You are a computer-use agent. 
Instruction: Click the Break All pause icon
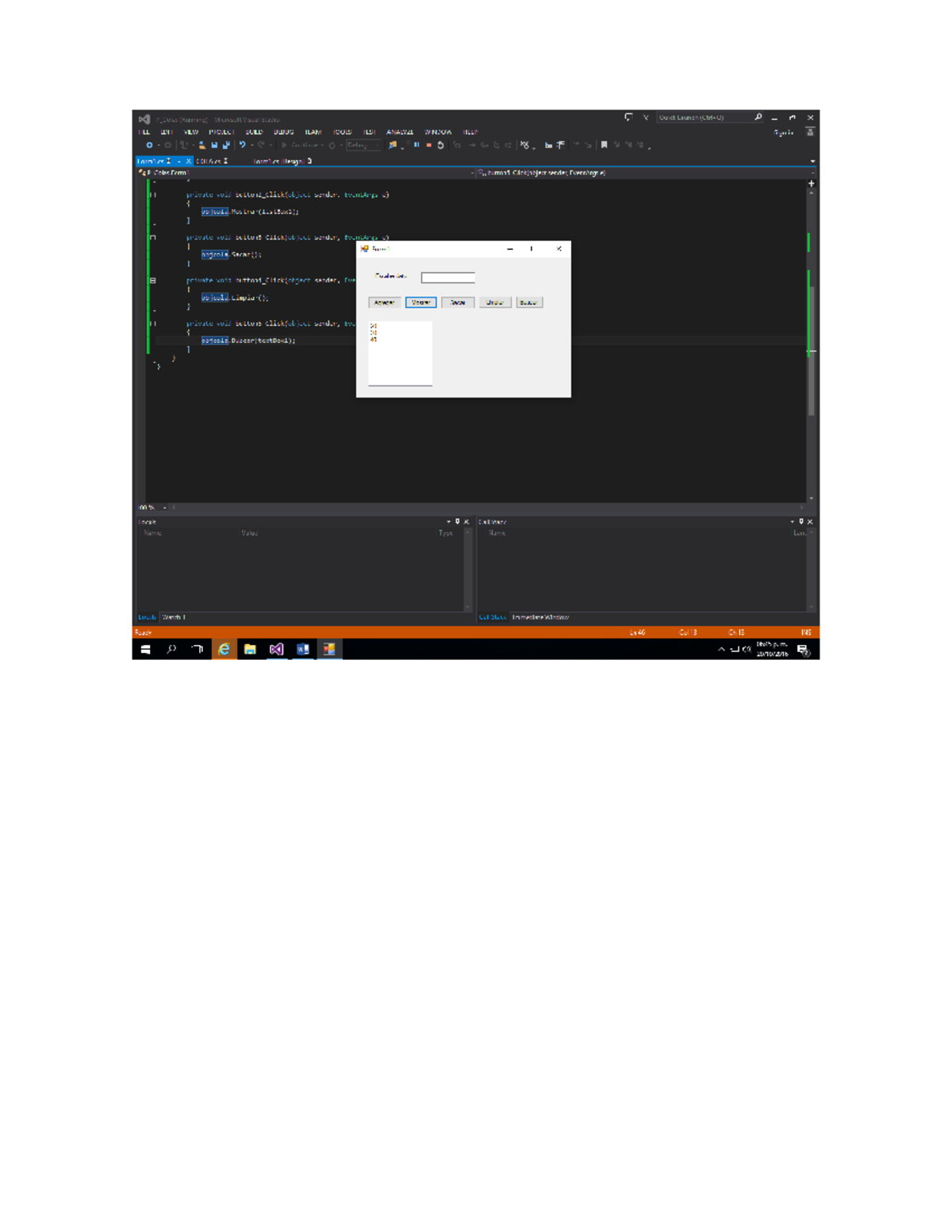416,144
